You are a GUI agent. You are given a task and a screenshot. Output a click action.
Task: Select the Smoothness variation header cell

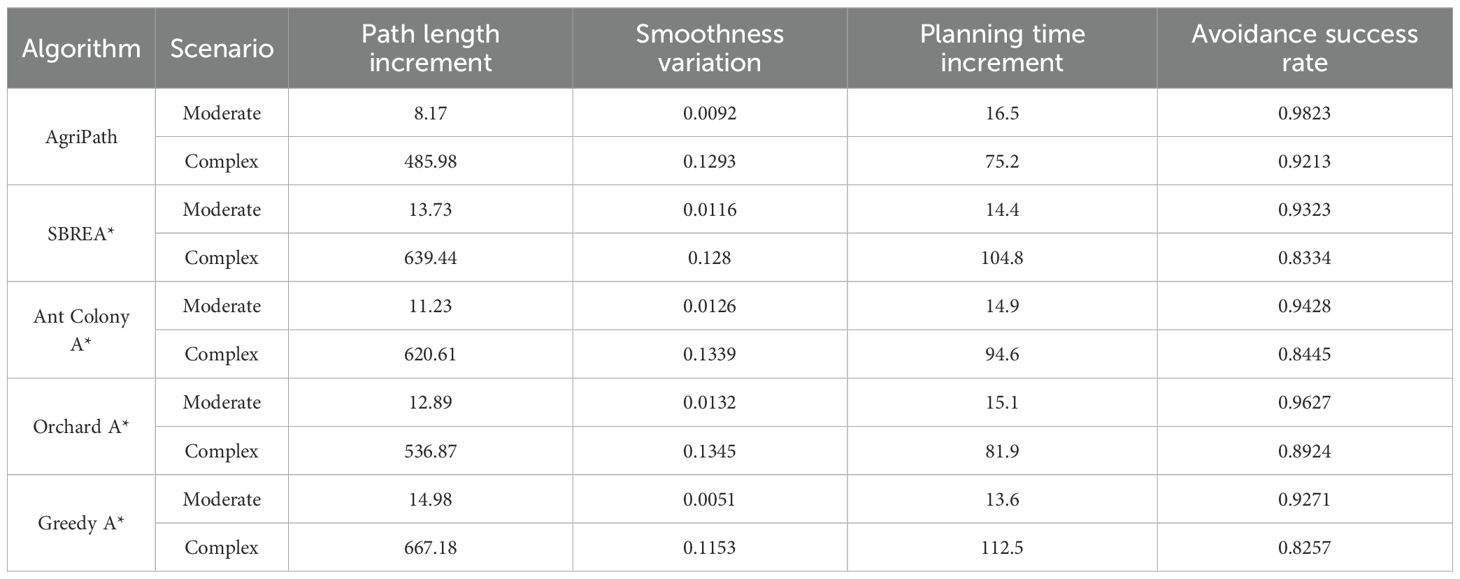click(x=709, y=49)
